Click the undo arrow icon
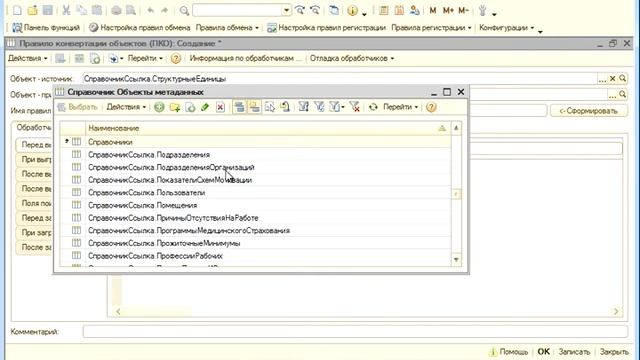Image resolution: width=640 pixels, height=360 pixels. pos(151,10)
